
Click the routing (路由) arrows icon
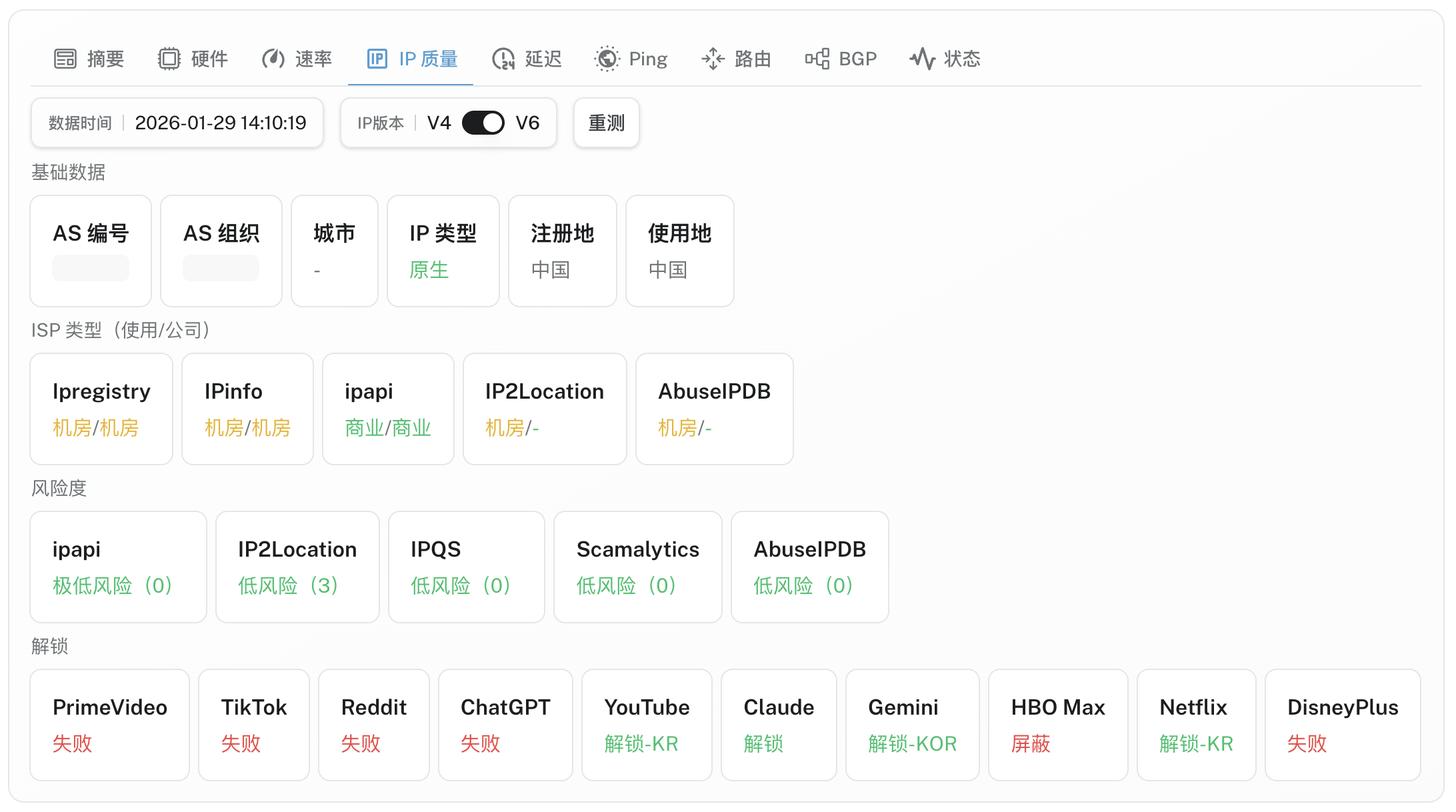pyautogui.click(x=713, y=59)
